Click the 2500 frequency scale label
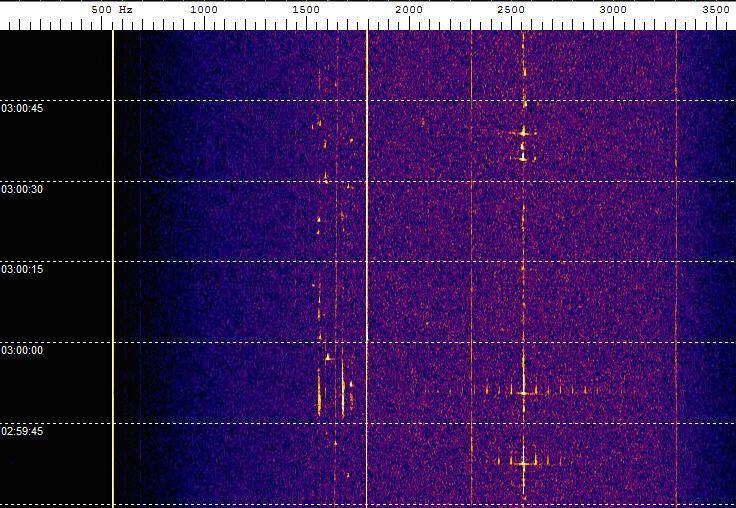 point(511,10)
